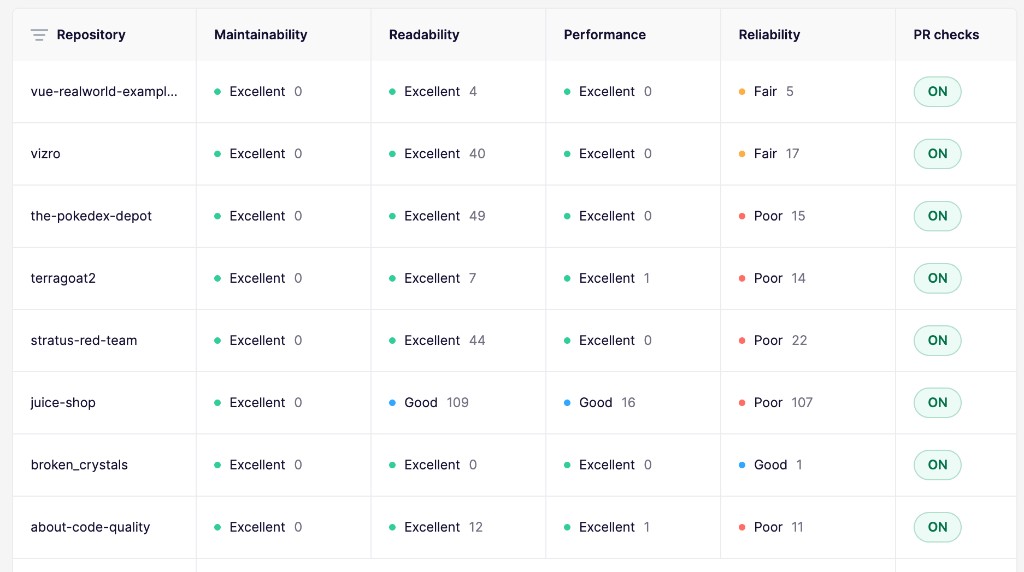Open the vizro repository
Image resolution: width=1024 pixels, height=572 pixels.
tap(45, 153)
